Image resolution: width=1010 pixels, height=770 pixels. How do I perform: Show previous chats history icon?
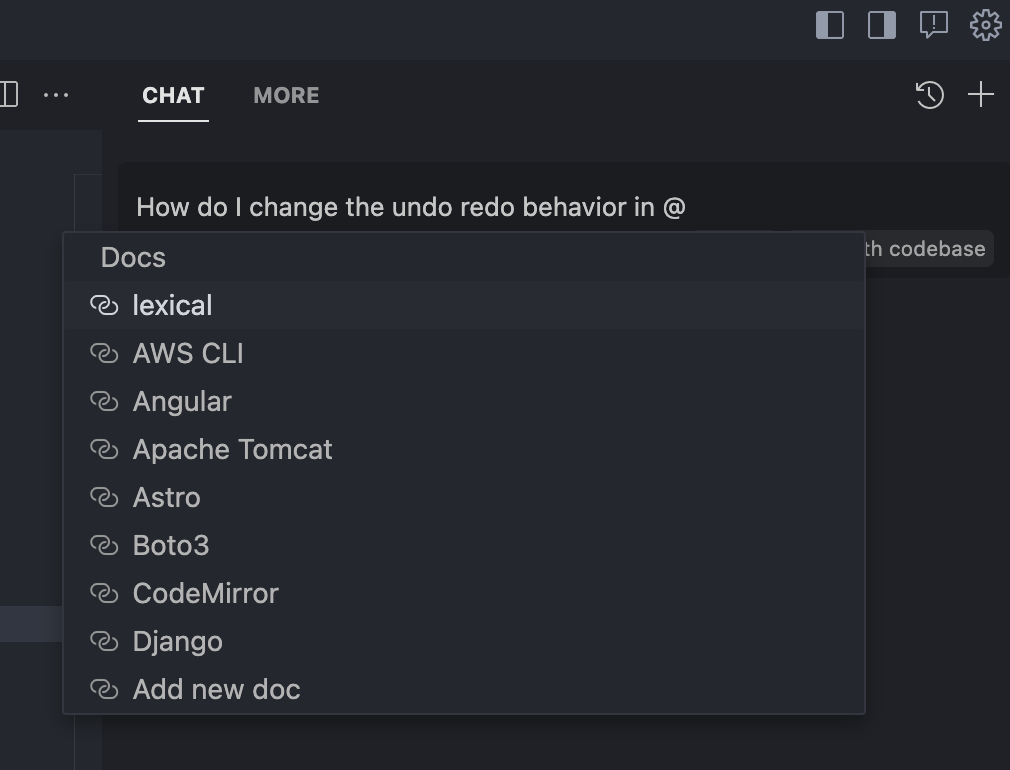click(929, 95)
